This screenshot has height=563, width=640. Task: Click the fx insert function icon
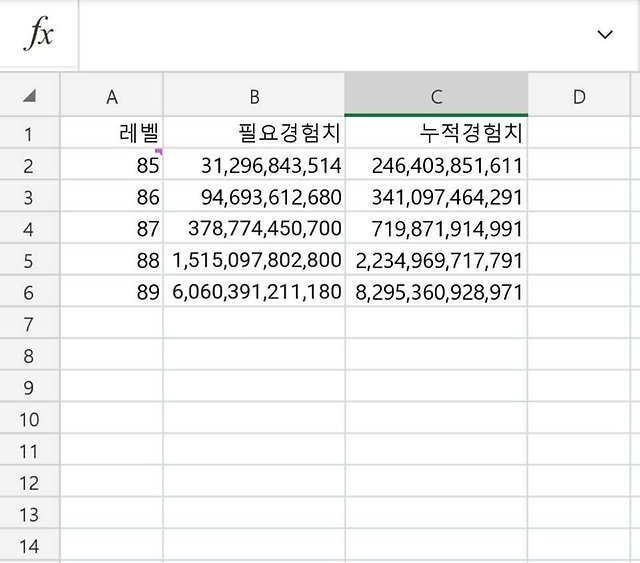click(38, 35)
